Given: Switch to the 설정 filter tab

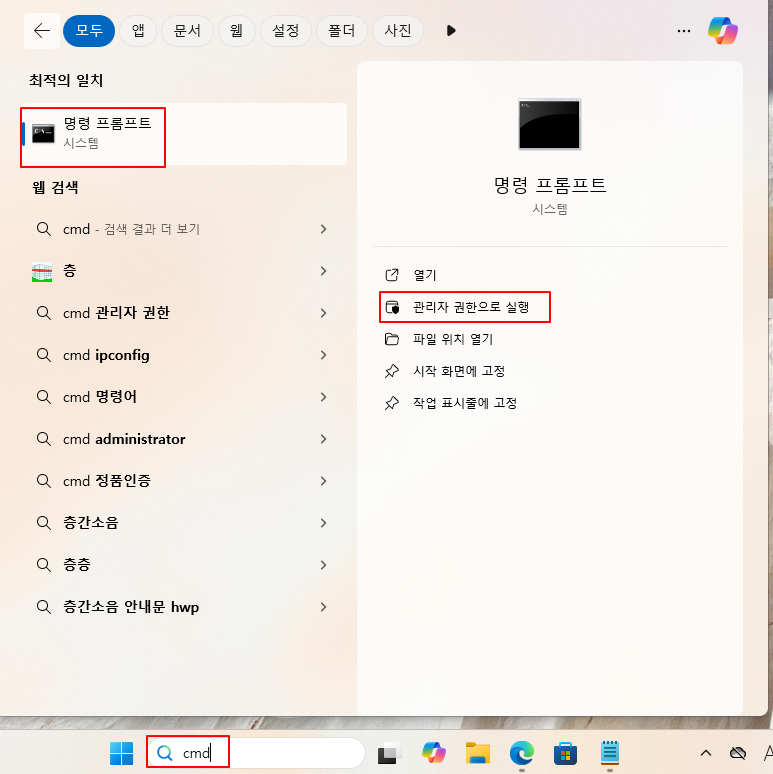Looking at the screenshot, I should 286,31.
